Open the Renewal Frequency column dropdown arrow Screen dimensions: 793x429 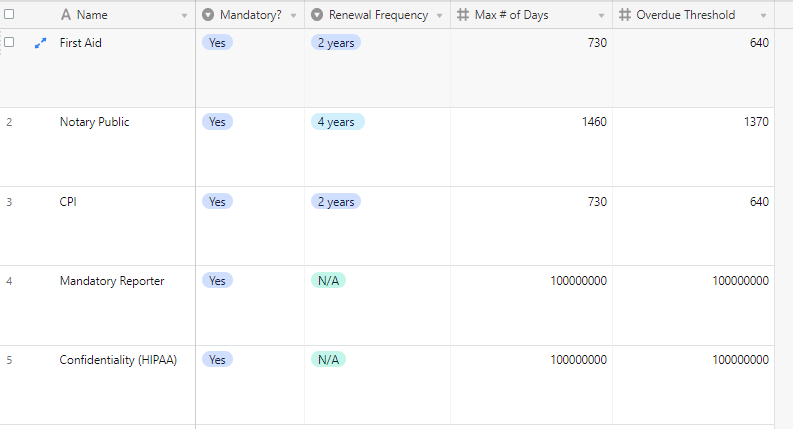pos(439,16)
